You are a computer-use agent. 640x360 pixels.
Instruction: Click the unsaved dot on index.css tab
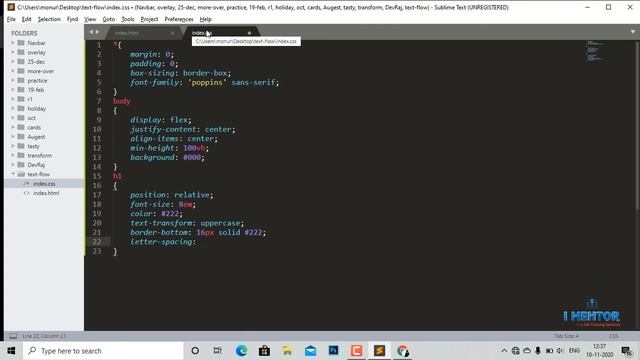(x=249, y=33)
